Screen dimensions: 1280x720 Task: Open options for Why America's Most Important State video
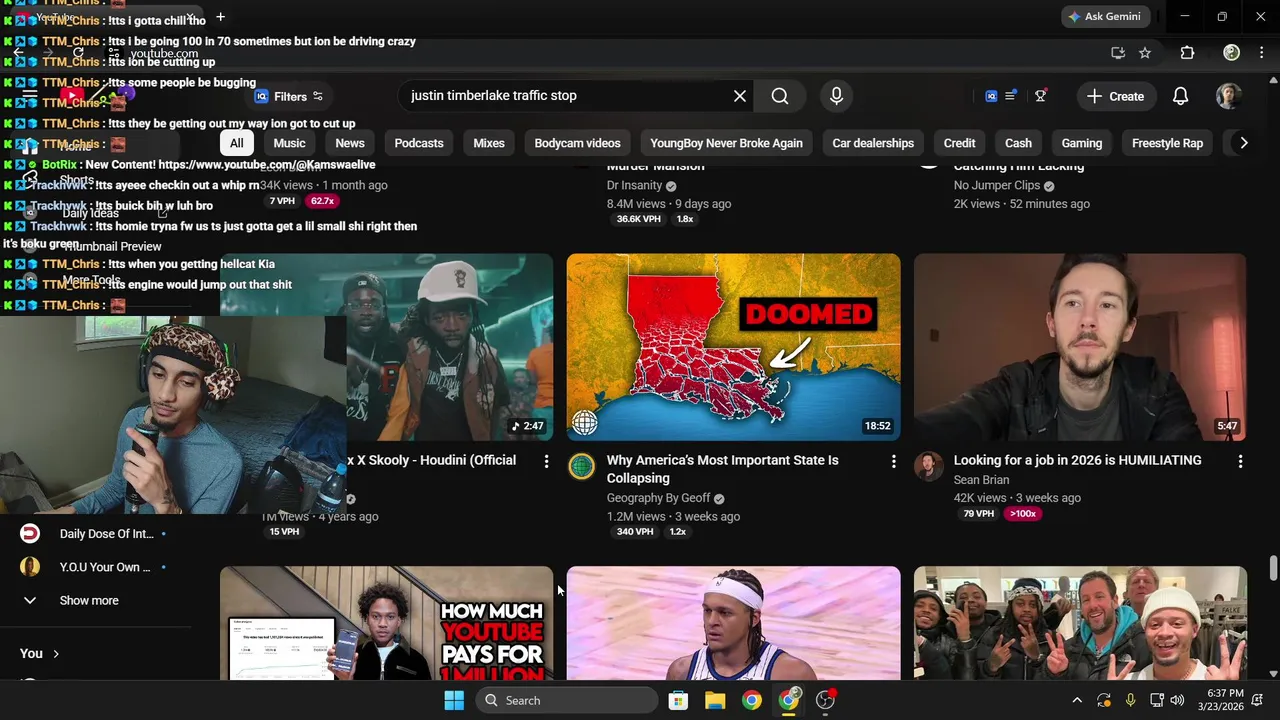point(893,461)
